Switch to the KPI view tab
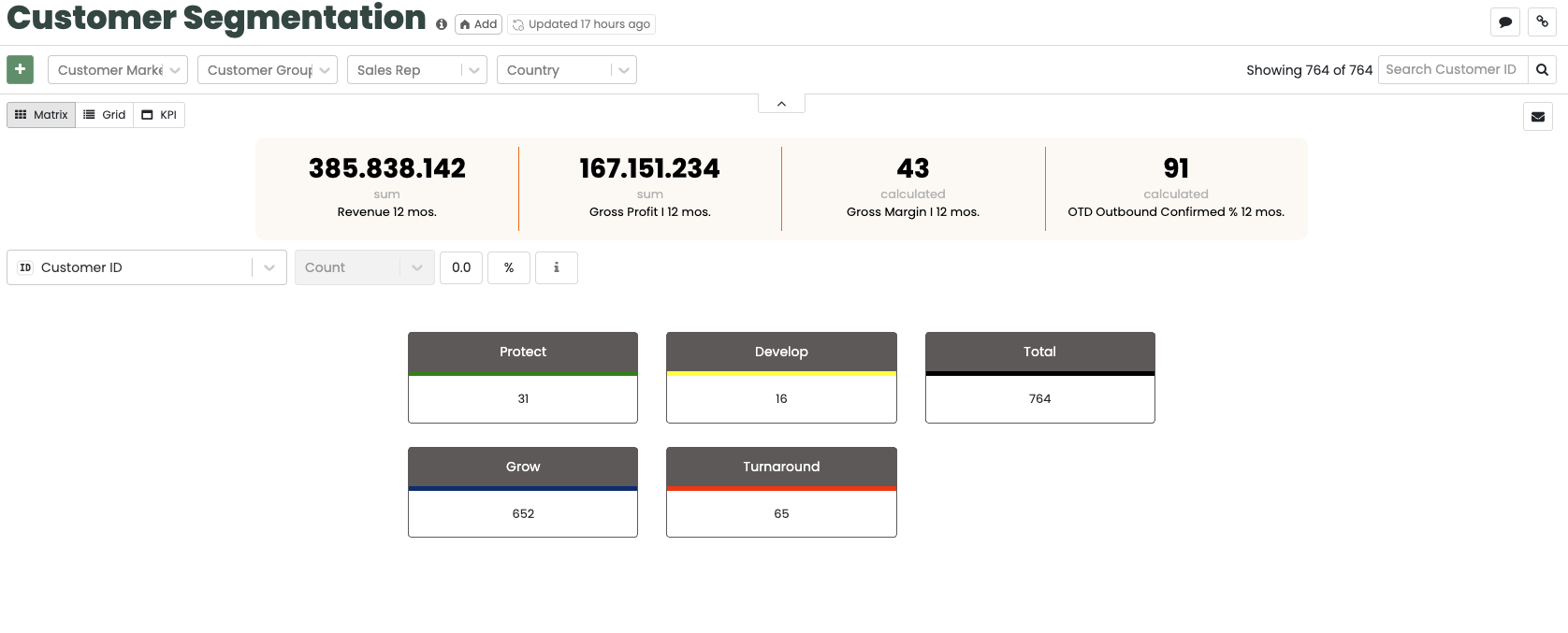This screenshot has height=633, width=1568. tap(159, 115)
